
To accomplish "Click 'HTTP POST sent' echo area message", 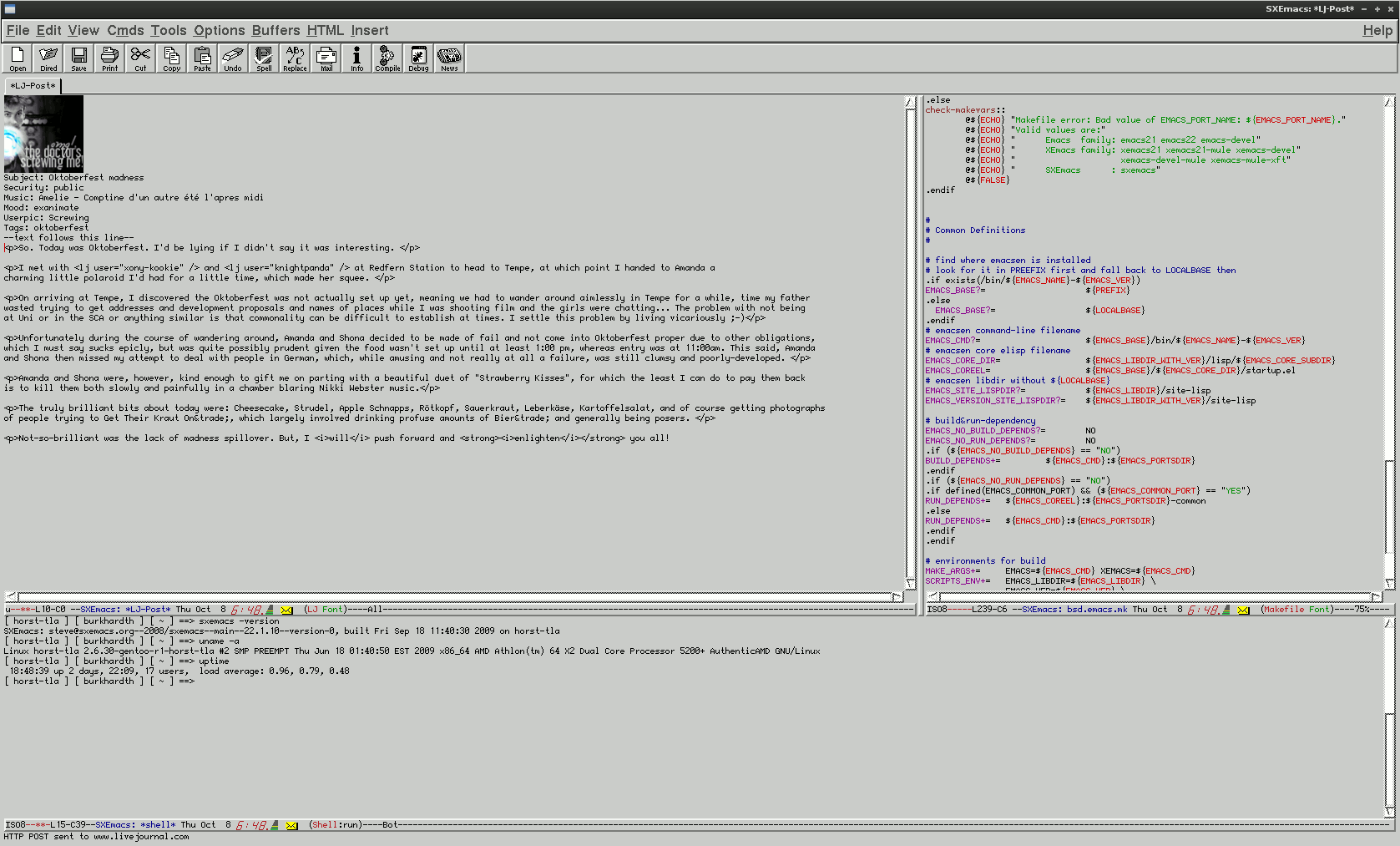I will coord(96,836).
